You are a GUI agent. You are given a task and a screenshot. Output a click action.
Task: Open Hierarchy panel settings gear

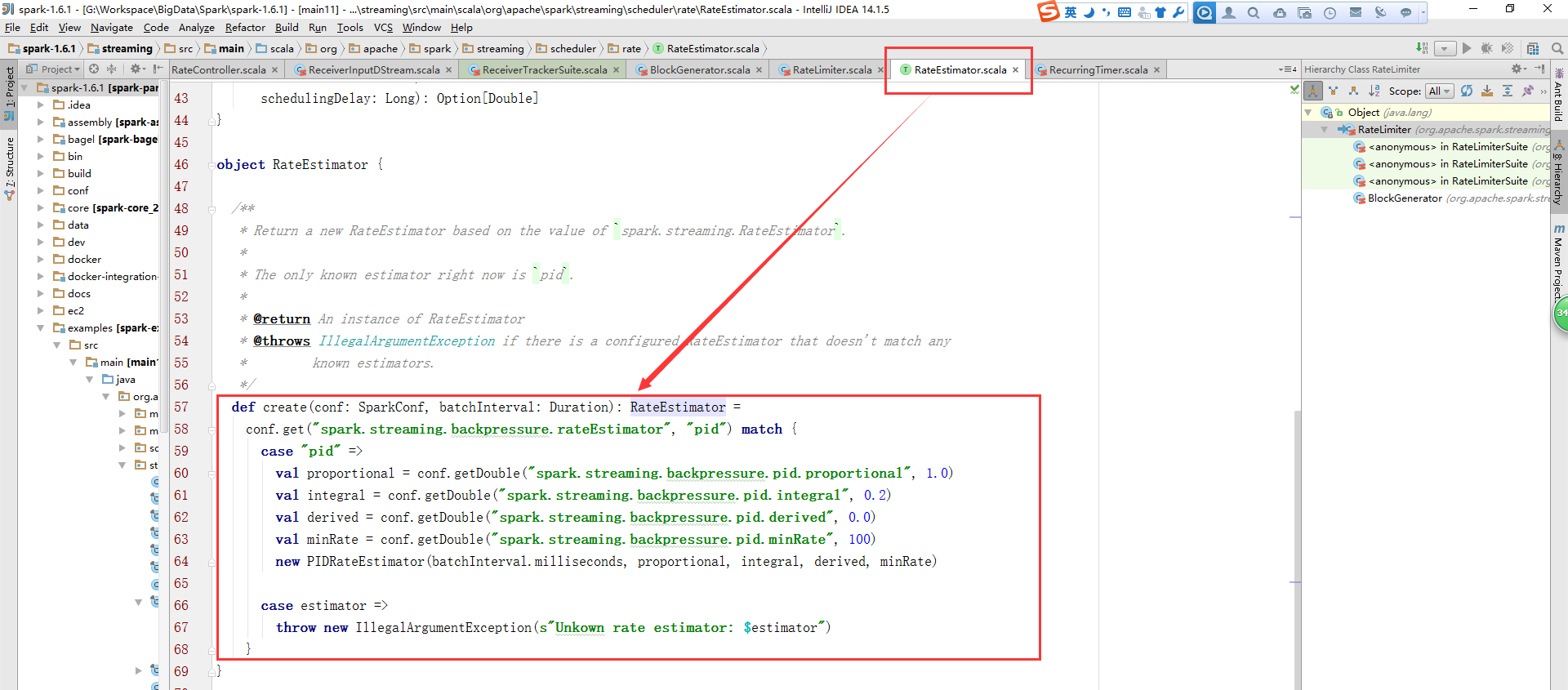[x=1518, y=69]
